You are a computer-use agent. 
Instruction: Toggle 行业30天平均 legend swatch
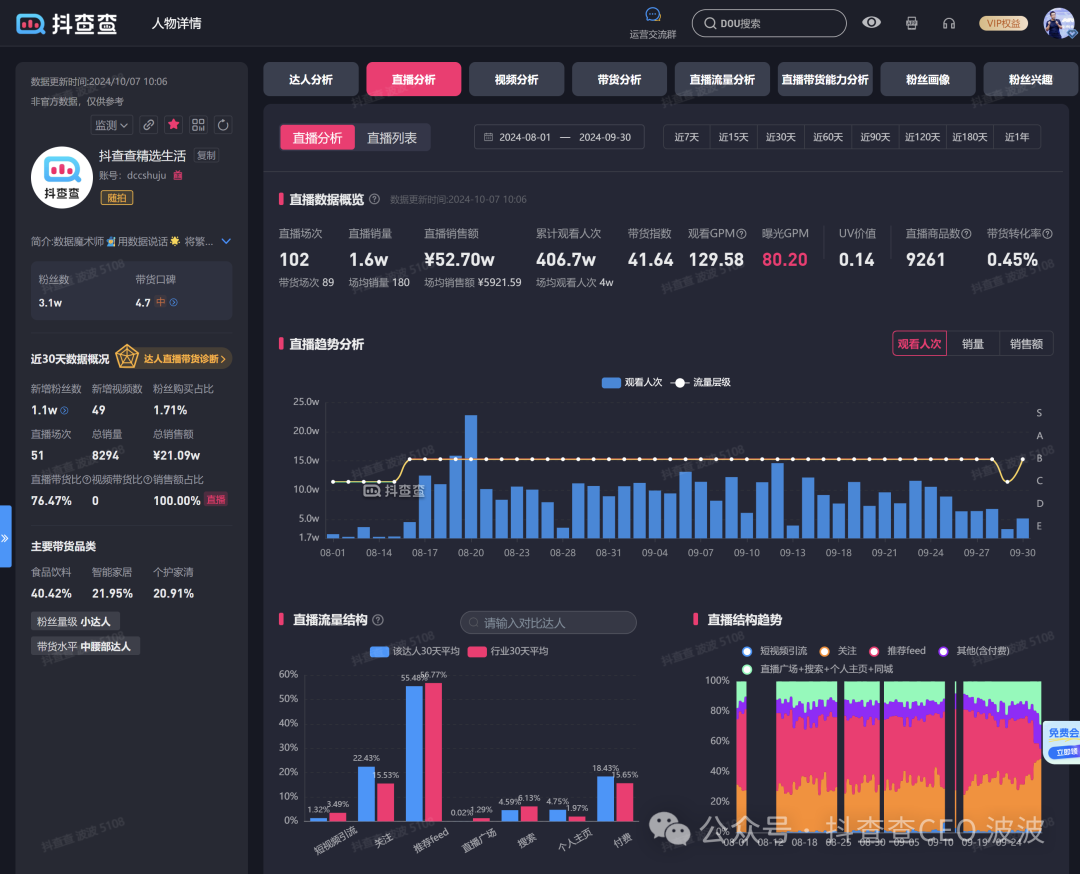tap(477, 652)
